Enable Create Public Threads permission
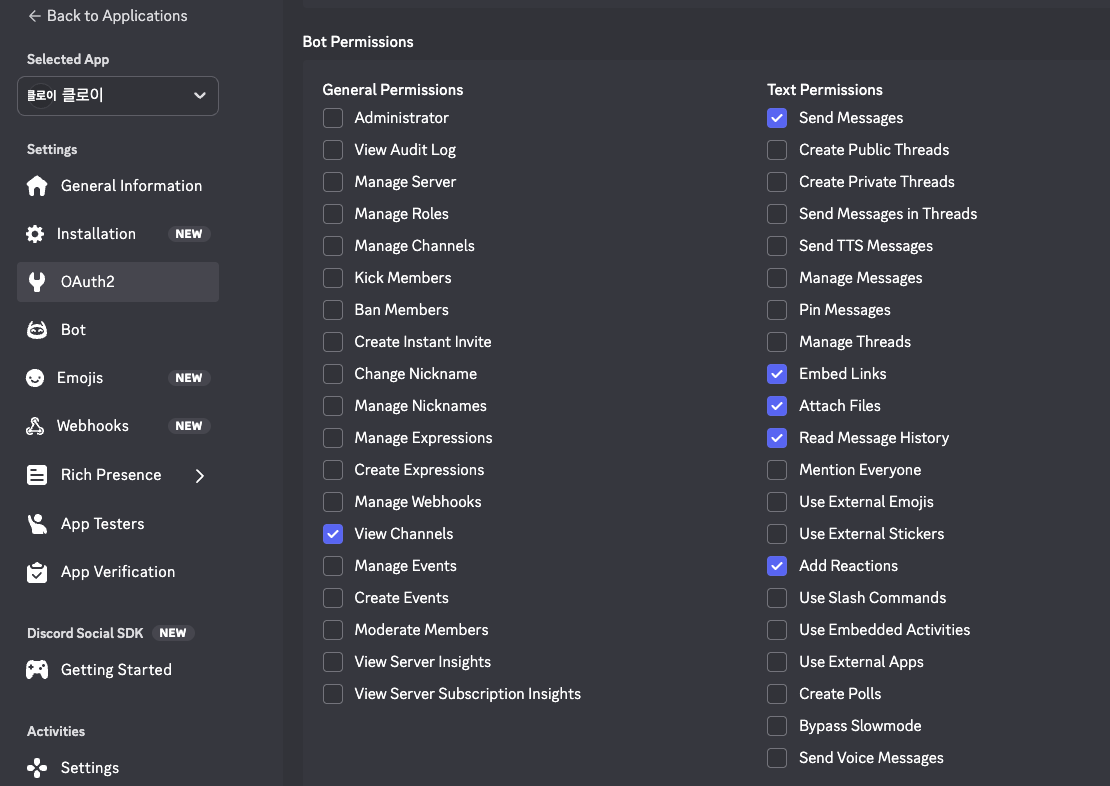Viewport: 1110px width, 786px height. point(777,150)
